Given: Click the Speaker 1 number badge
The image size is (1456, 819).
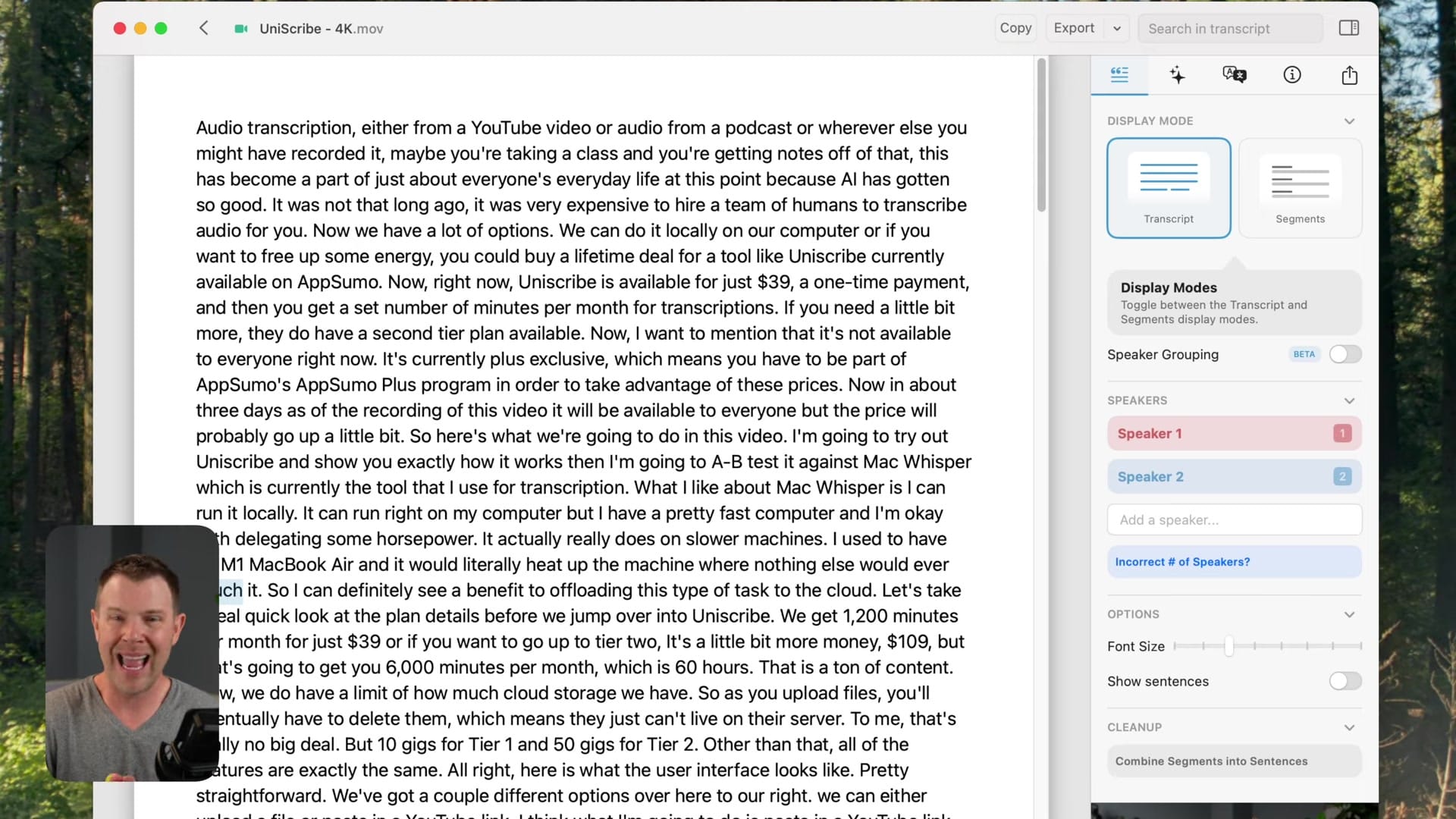Looking at the screenshot, I should [x=1342, y=433].
